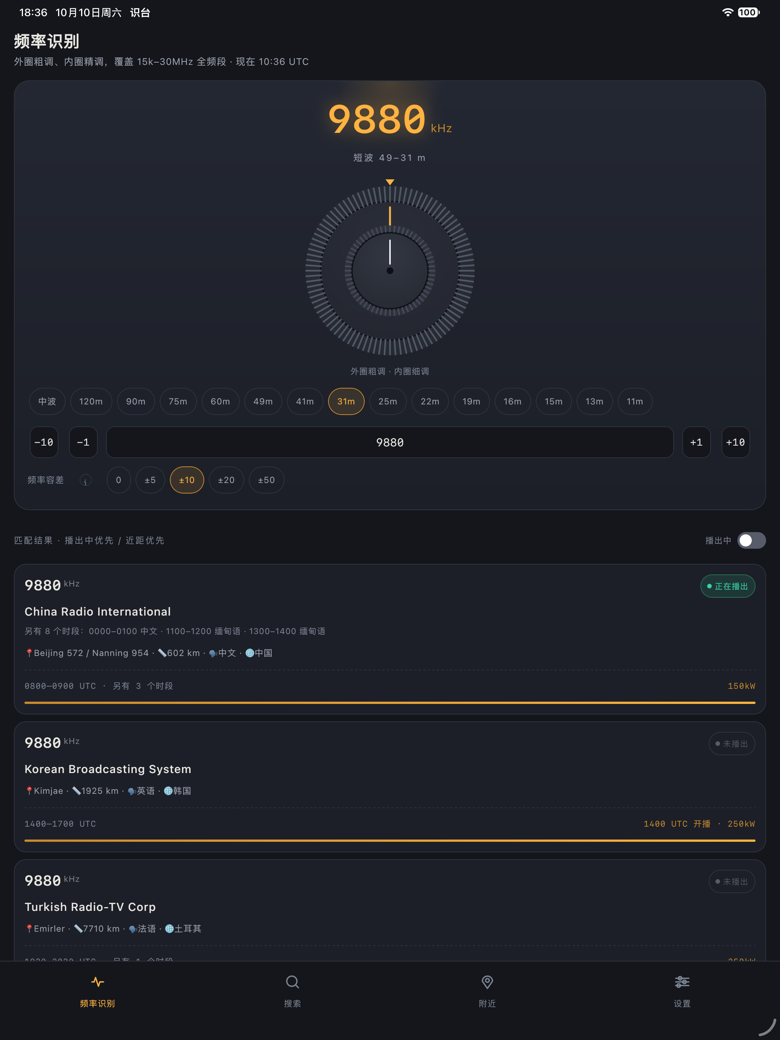Toggle the 播出中 filter switch
This screenshot has width=780, height=1040.
(752, 540)
